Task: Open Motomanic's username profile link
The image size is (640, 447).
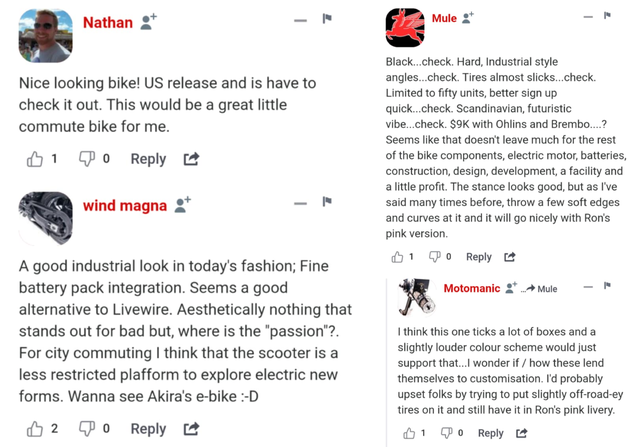Action: [x=472, y=288]
